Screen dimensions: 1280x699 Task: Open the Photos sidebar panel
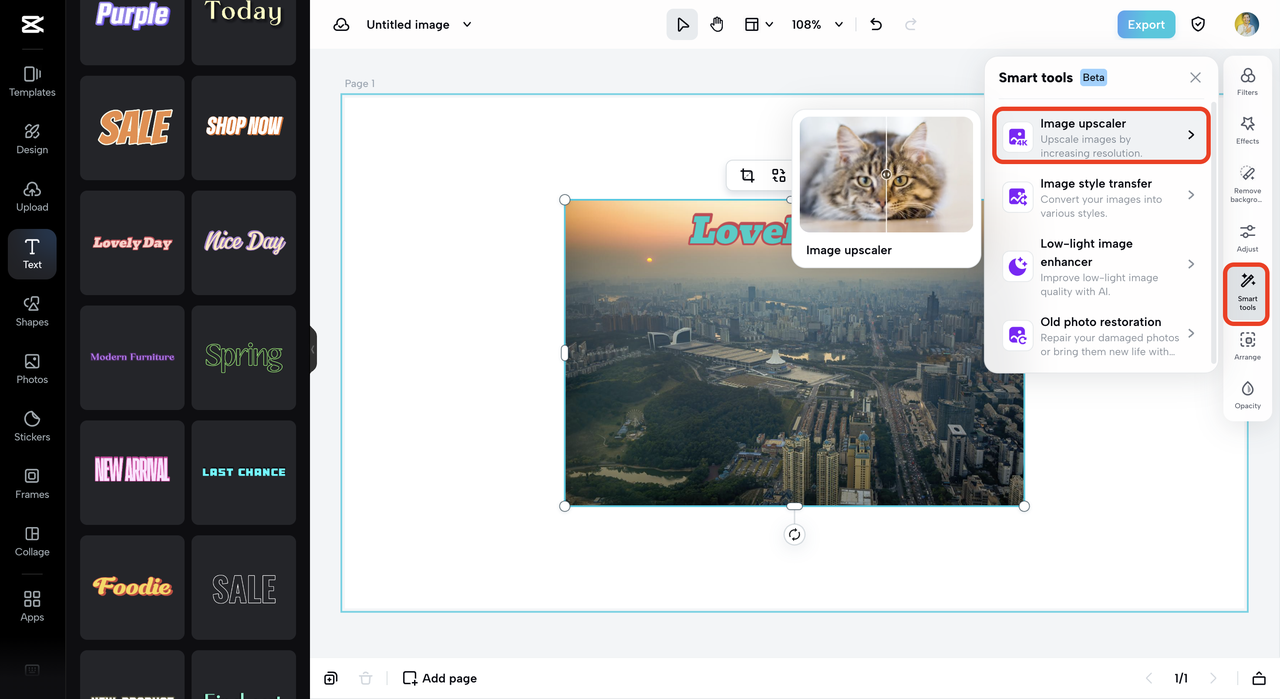32,368
